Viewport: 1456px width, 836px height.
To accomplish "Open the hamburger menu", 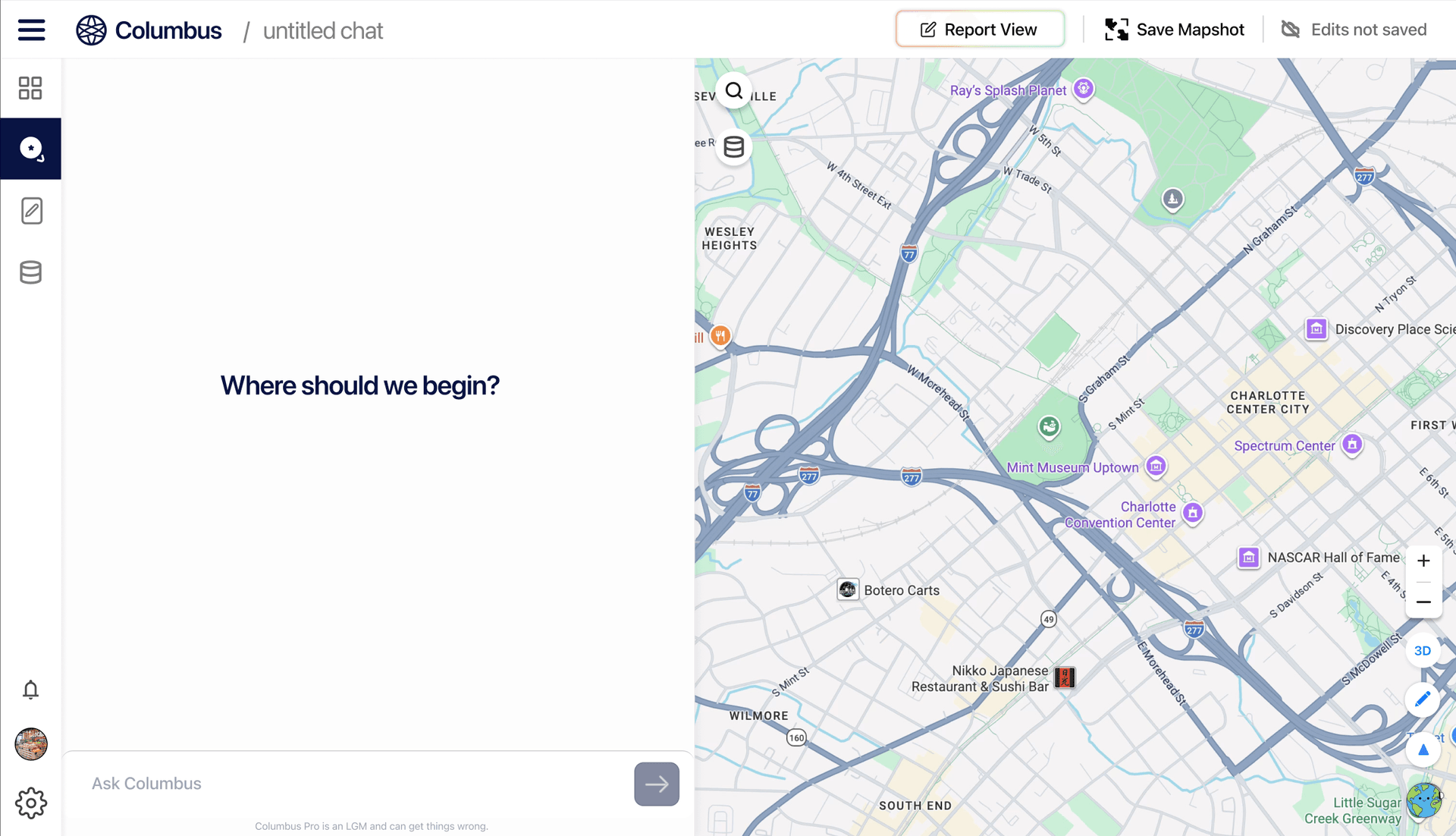I will 31,30.
